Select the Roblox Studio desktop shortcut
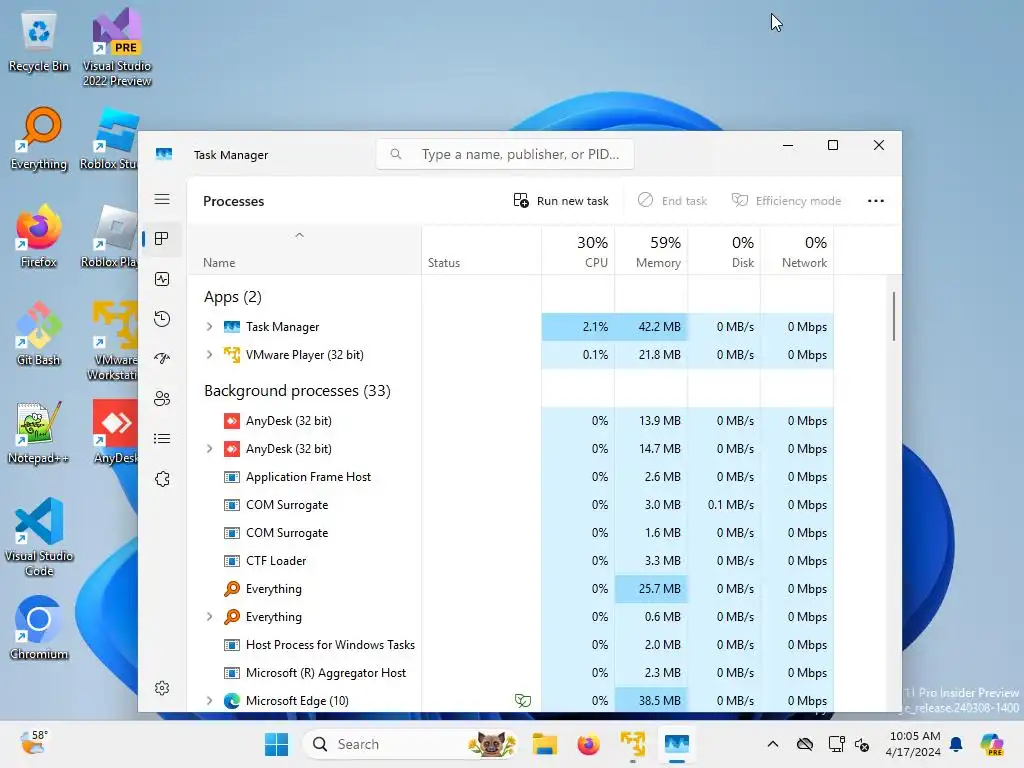1024x768 pixels. pos(110,139)
